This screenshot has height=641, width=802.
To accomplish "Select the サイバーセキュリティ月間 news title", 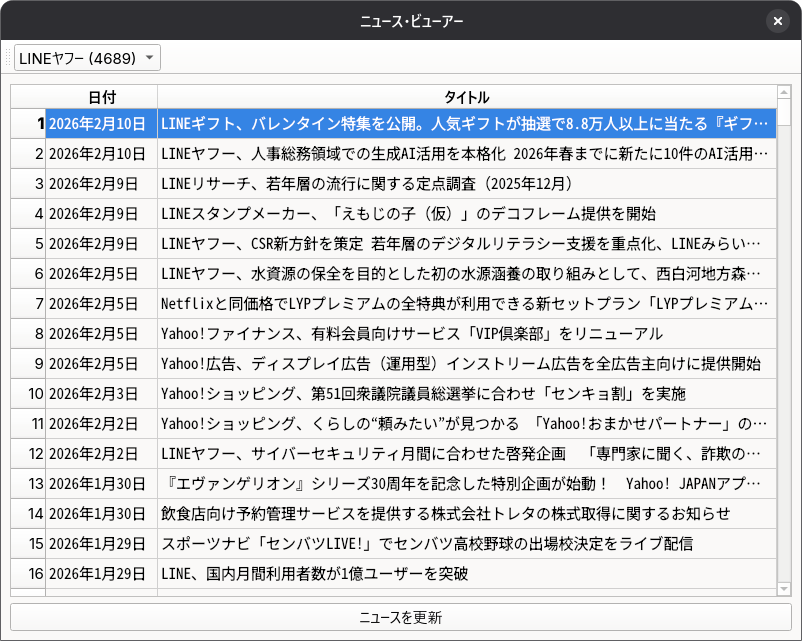I will pyautogui.click(x=466, y=454).
